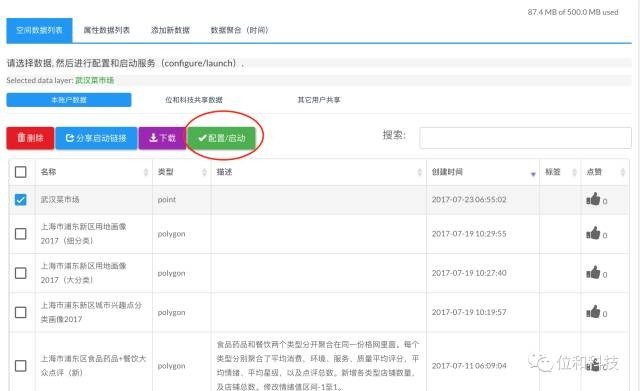640x391 pixels.
Task: Click the checkmark icon on 配置/启动 button
Action: 202,138
